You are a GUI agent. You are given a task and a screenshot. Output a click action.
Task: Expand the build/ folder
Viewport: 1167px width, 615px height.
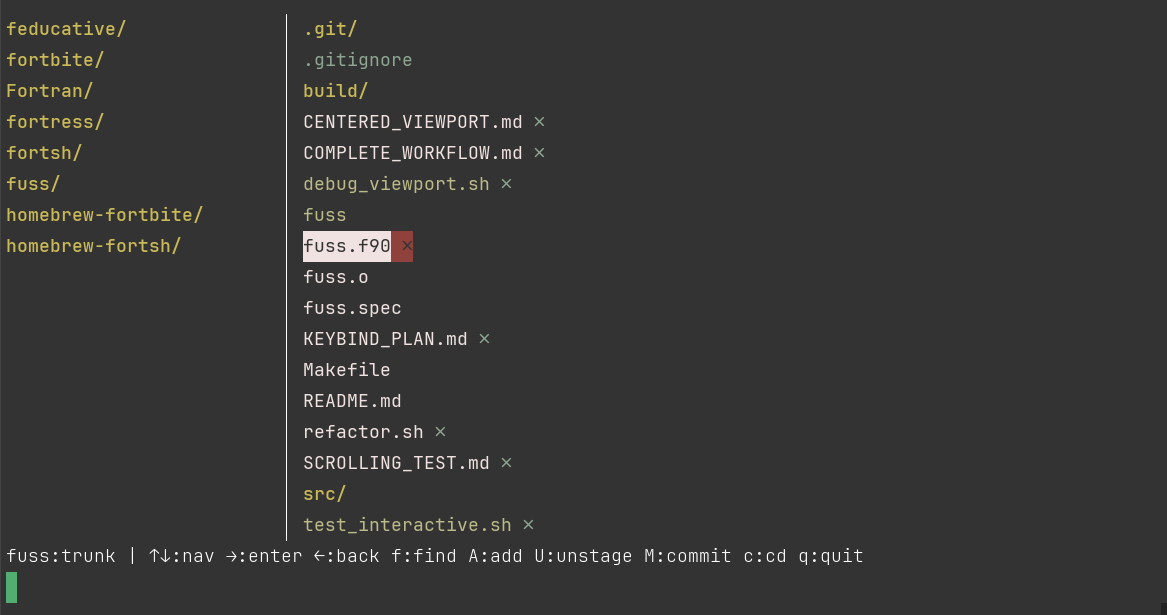point(335,91)
